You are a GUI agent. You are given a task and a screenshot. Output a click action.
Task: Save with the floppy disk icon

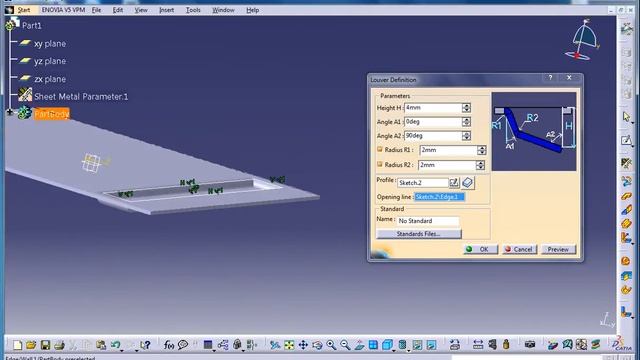coord(45,345)
